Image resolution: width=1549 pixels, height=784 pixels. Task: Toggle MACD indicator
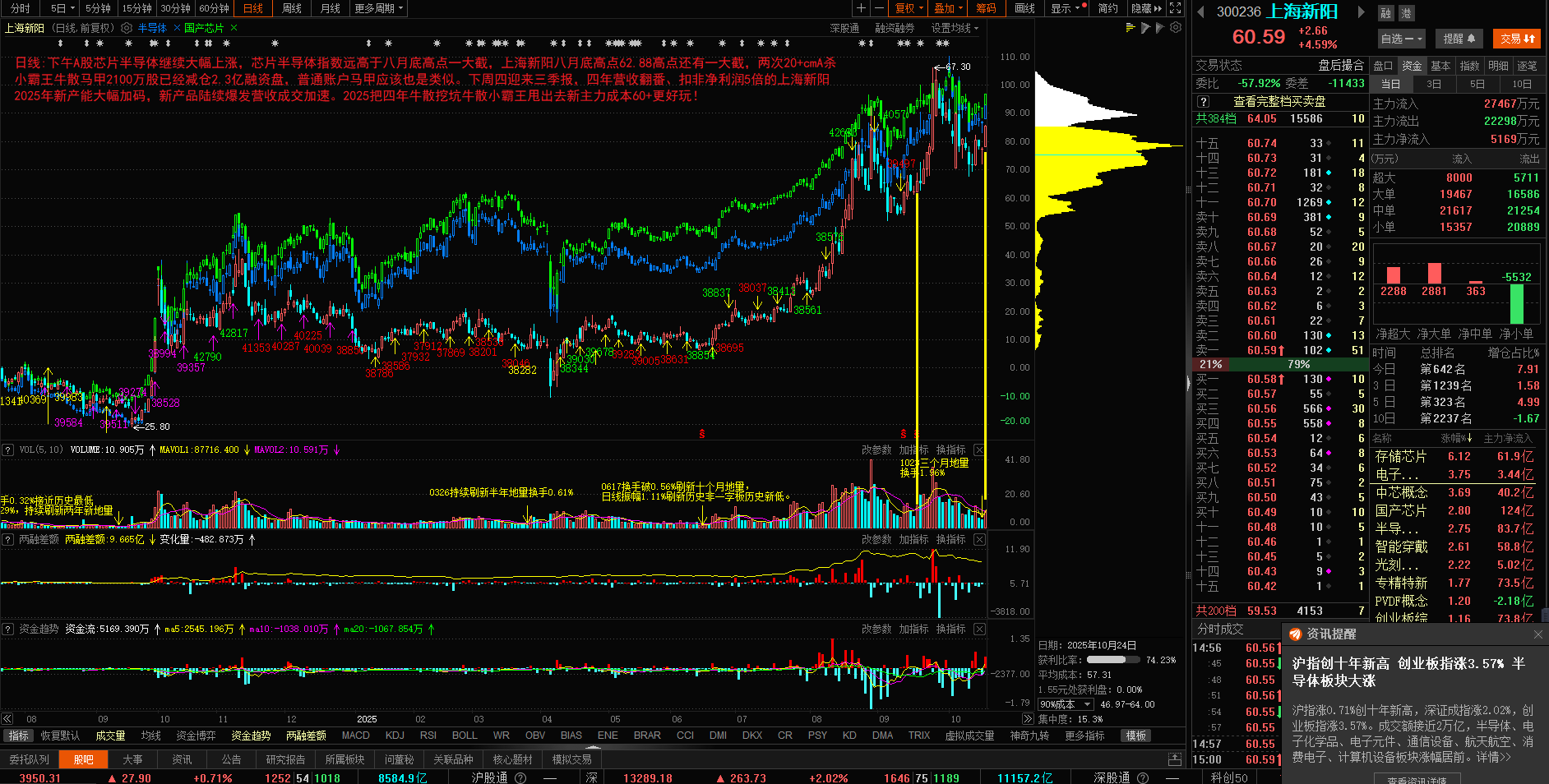355,736
